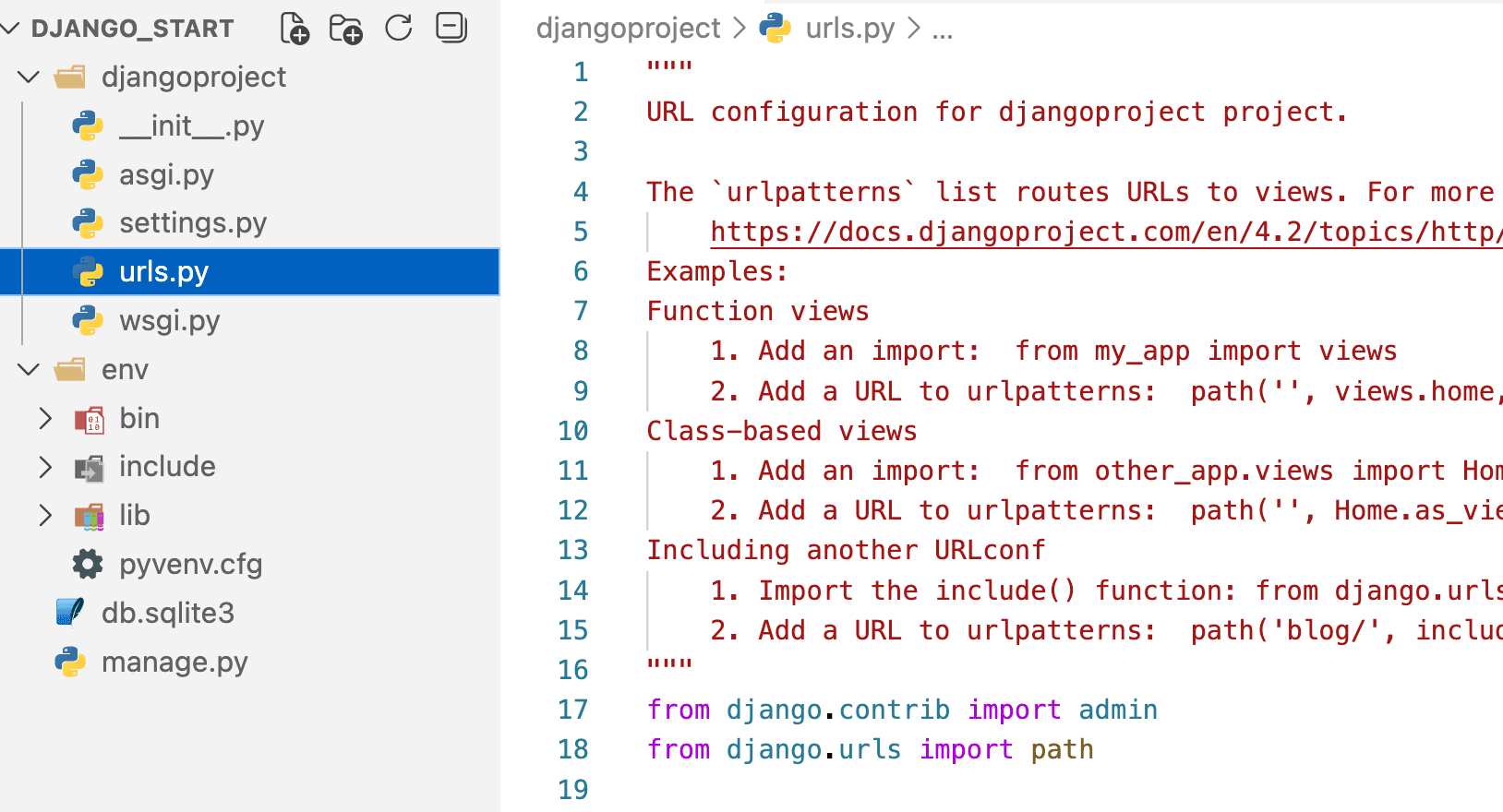Click 'Function views' on line 7

pyautogui.click(x=758, y=311)
